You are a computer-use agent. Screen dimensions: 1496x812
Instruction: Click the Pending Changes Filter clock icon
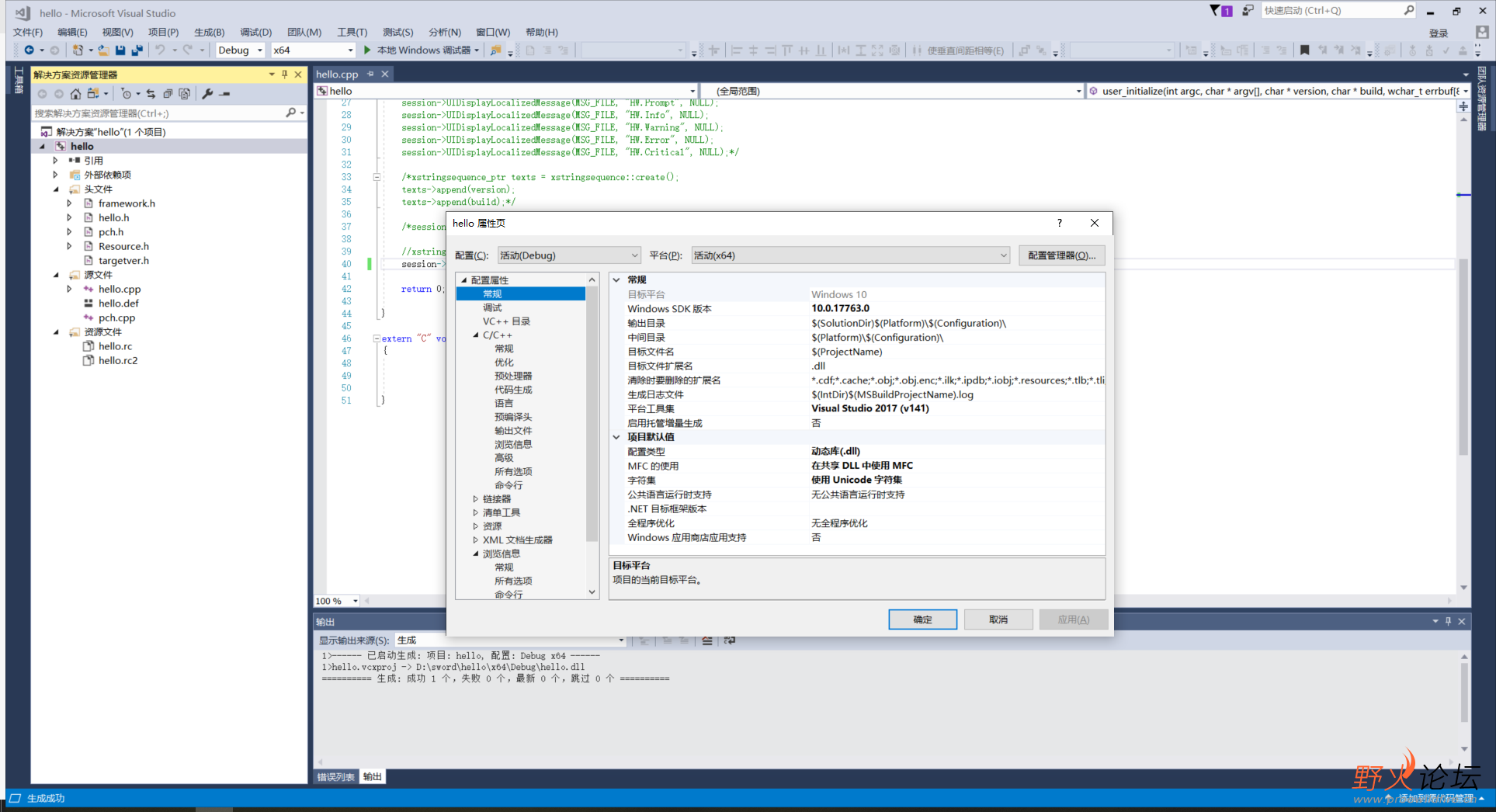click(x=126, y=94)
